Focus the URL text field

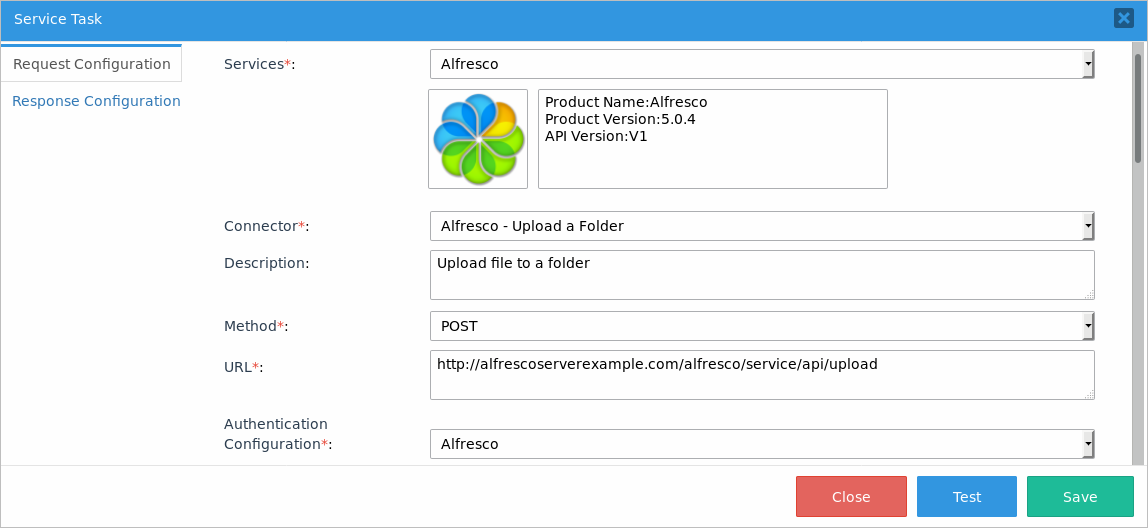pos(761,375)
